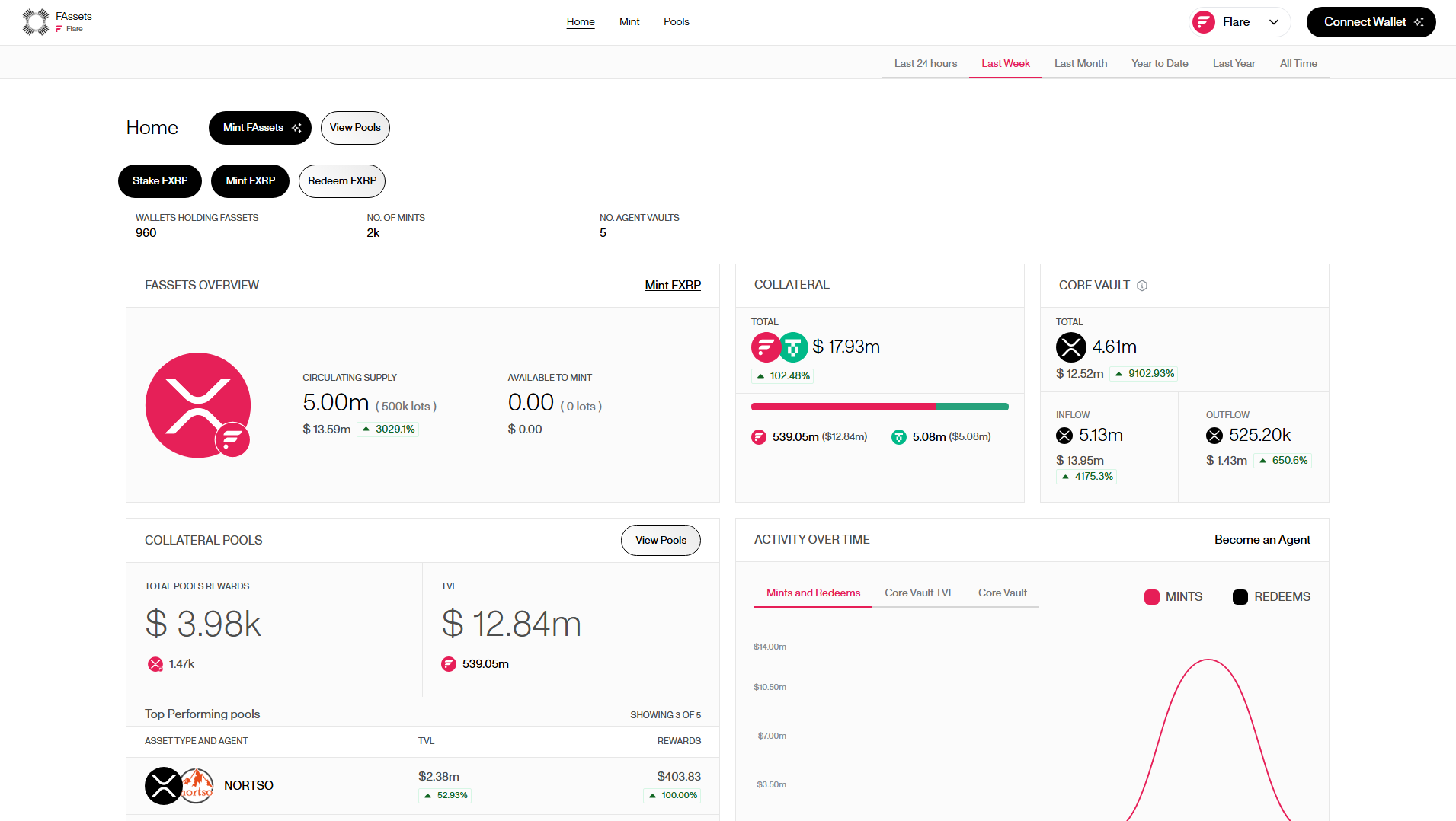
Task: Click the Stake FXRP button
Action: click(160, 181)
